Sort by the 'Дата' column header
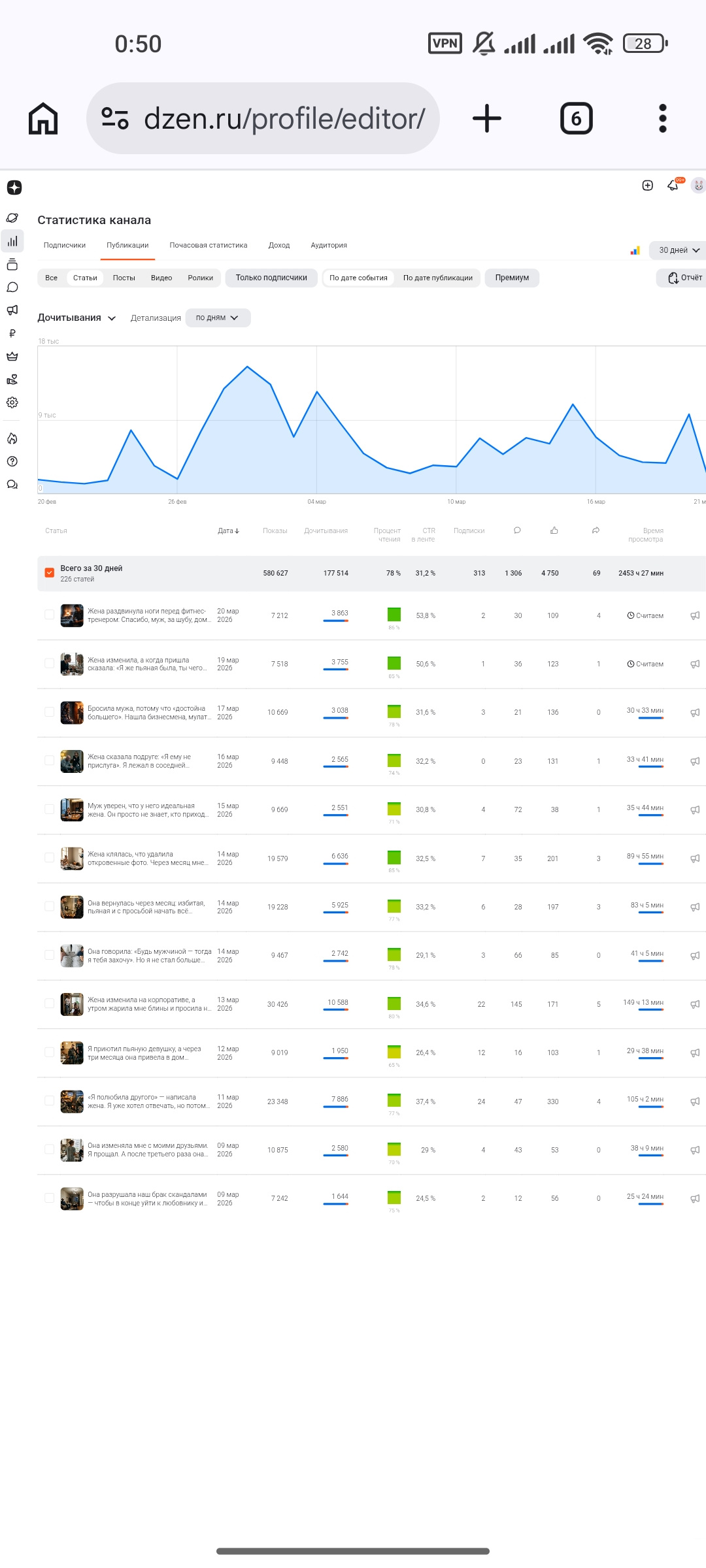Viewport: 706px width, 1568px height. click(228, 531)
